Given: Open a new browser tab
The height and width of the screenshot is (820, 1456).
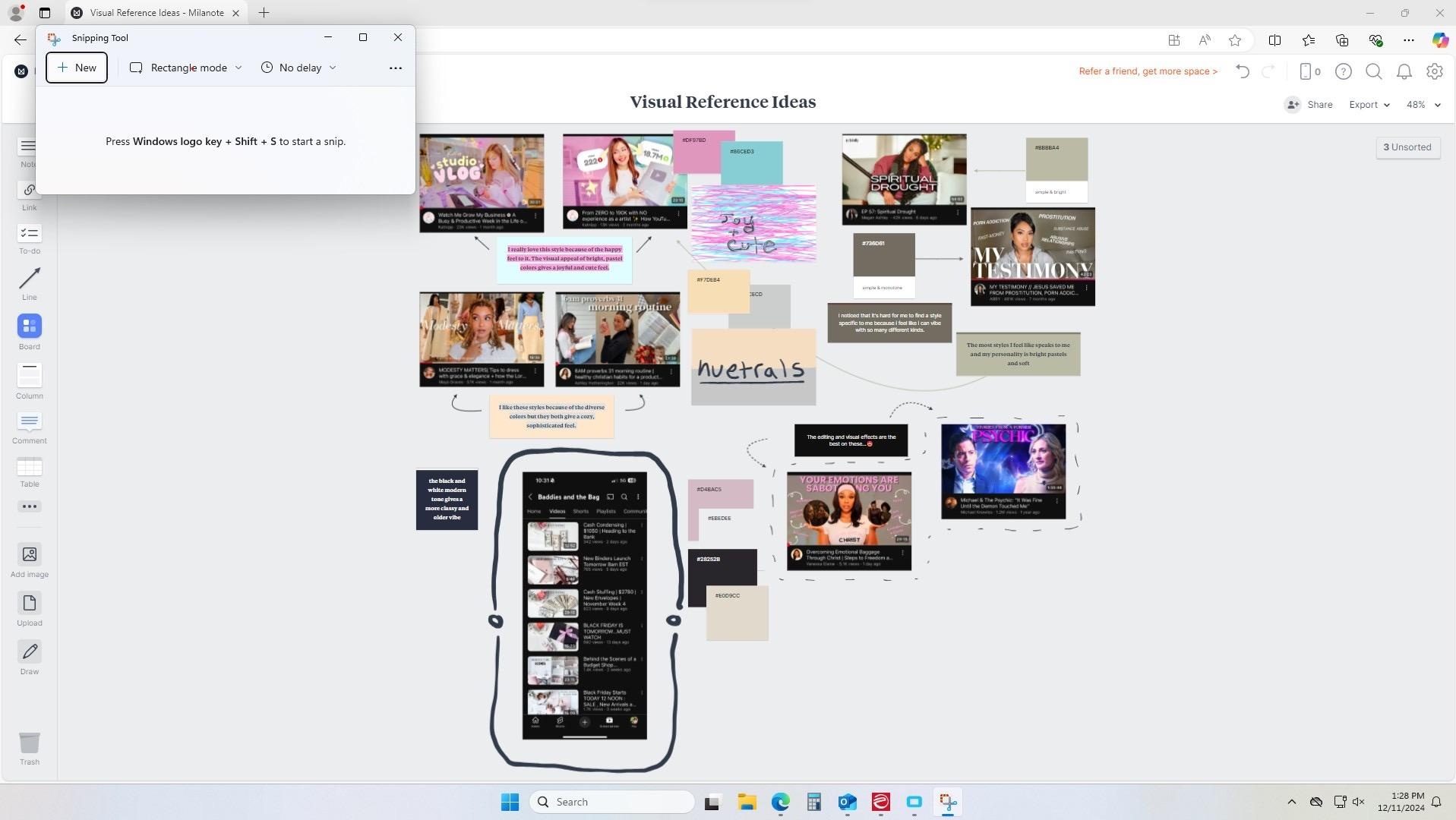Looking at the screenshot, I should (264, 13).
